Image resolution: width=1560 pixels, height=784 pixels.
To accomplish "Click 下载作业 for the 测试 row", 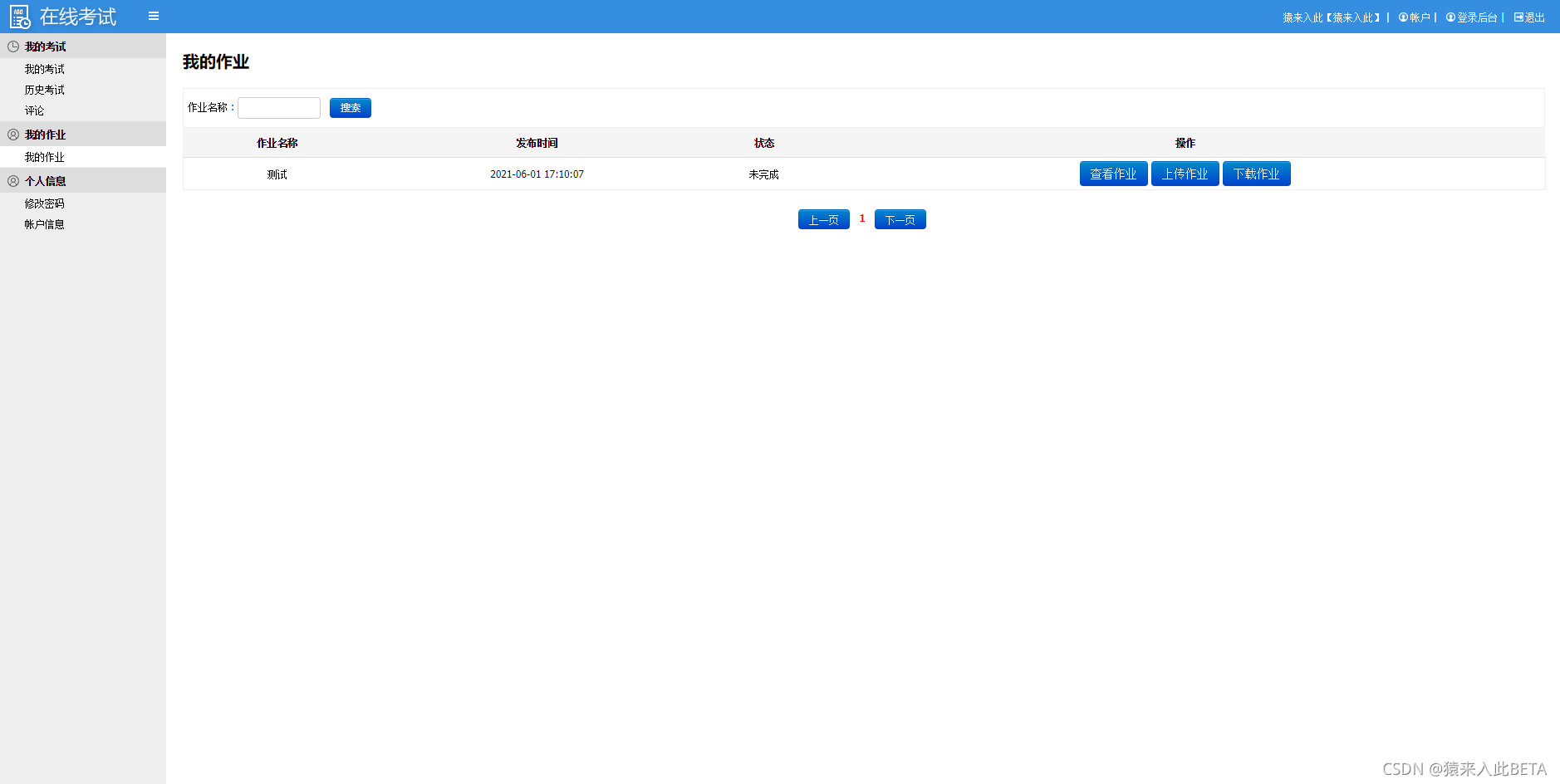I will tap(1256, 174).
